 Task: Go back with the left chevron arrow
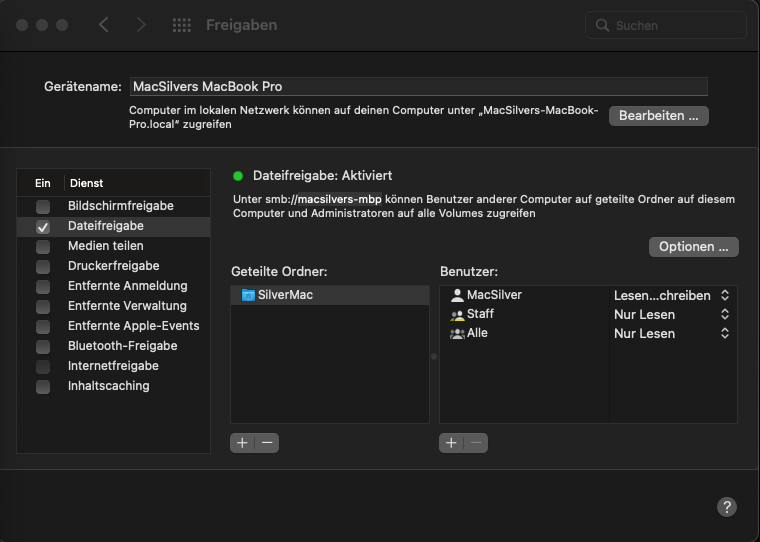(x=103, y=25)
